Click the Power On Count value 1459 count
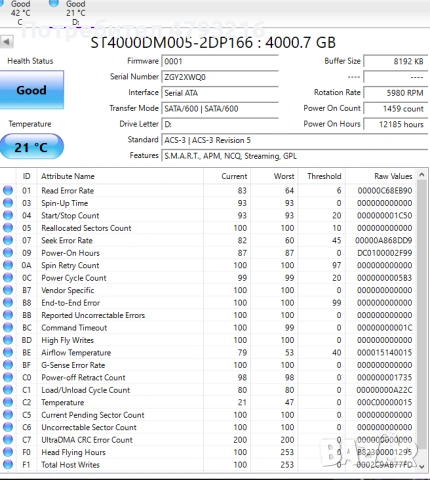Image resolution: width=430 pixels, height=480 pixels. [x=396, y=109]
